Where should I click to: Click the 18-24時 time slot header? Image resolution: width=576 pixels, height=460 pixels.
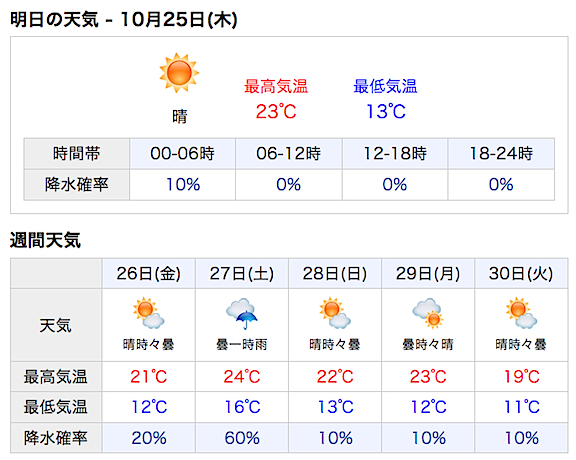(501, 154)
